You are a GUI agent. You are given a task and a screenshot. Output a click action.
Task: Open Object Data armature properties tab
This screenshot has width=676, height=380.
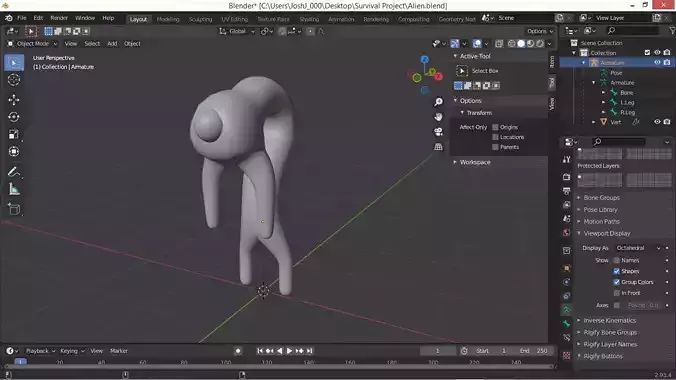566,309
